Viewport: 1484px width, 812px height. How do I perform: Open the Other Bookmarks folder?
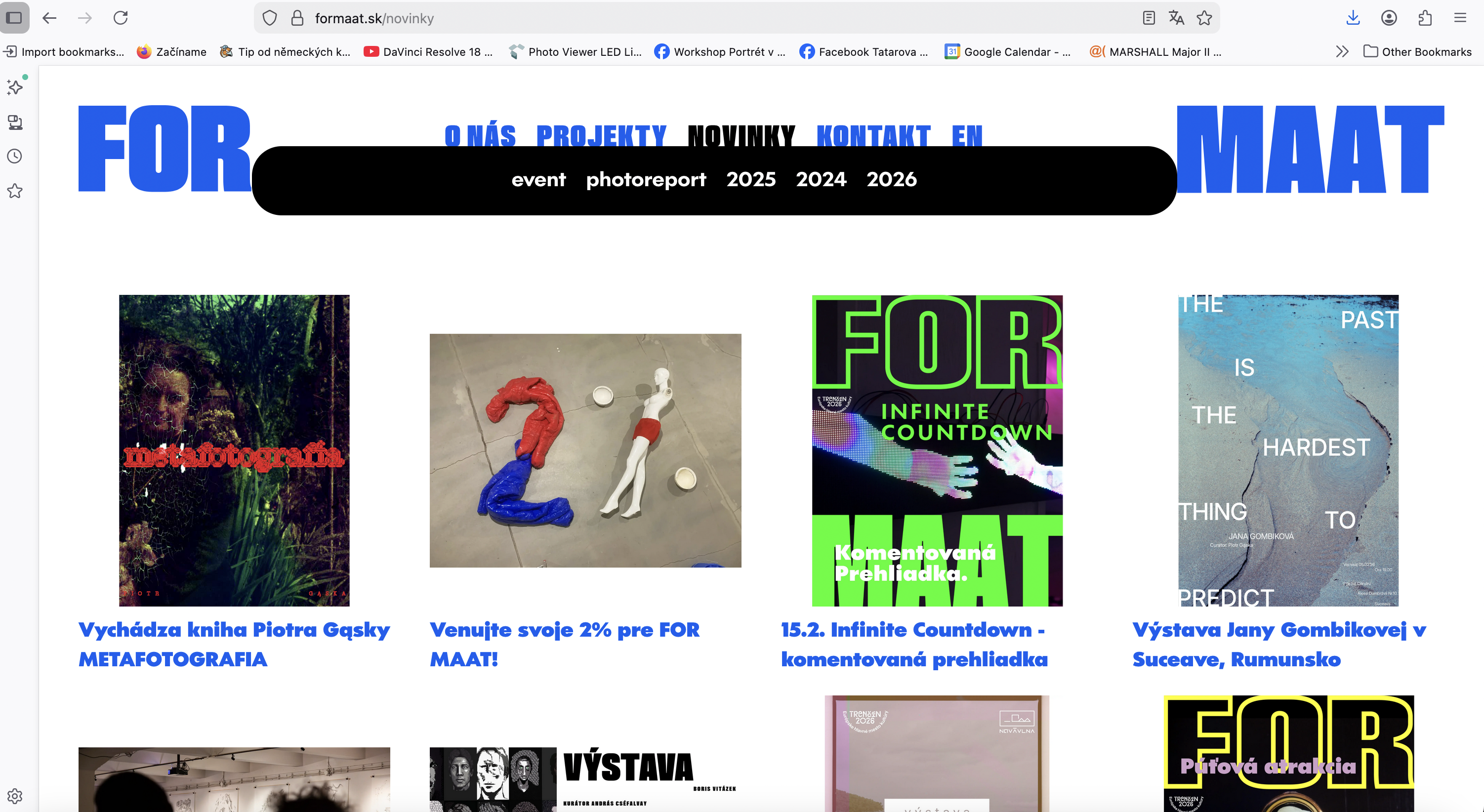(1417, 52)
